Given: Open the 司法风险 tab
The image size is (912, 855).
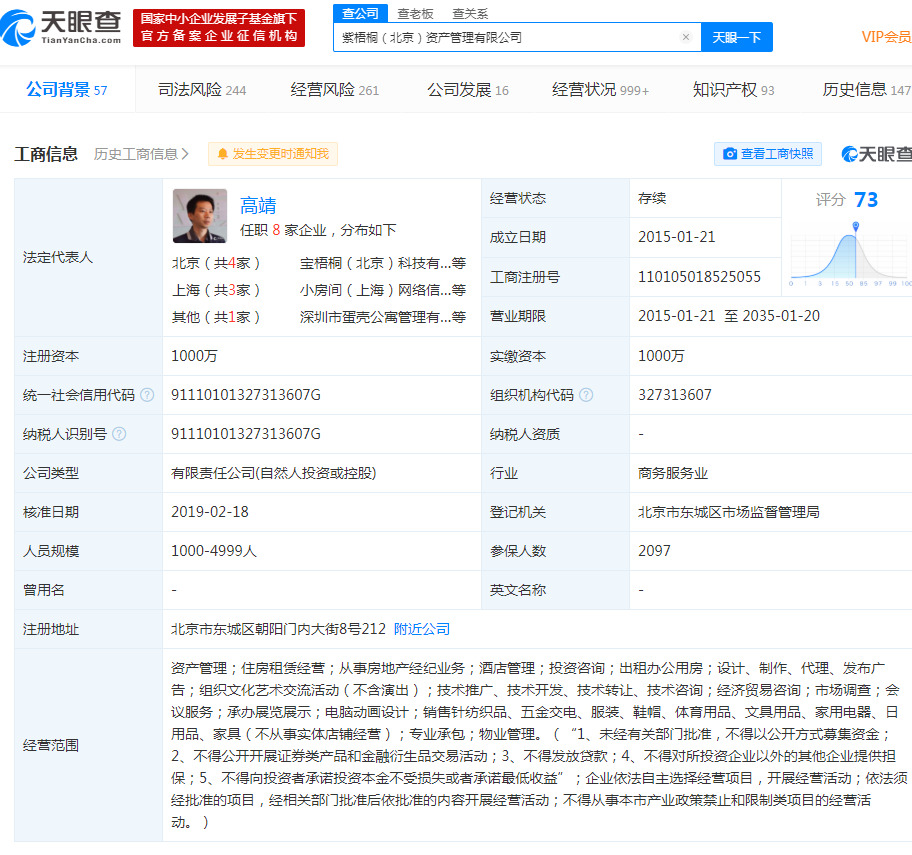Looking at the screenshot, I should point(202,90).
